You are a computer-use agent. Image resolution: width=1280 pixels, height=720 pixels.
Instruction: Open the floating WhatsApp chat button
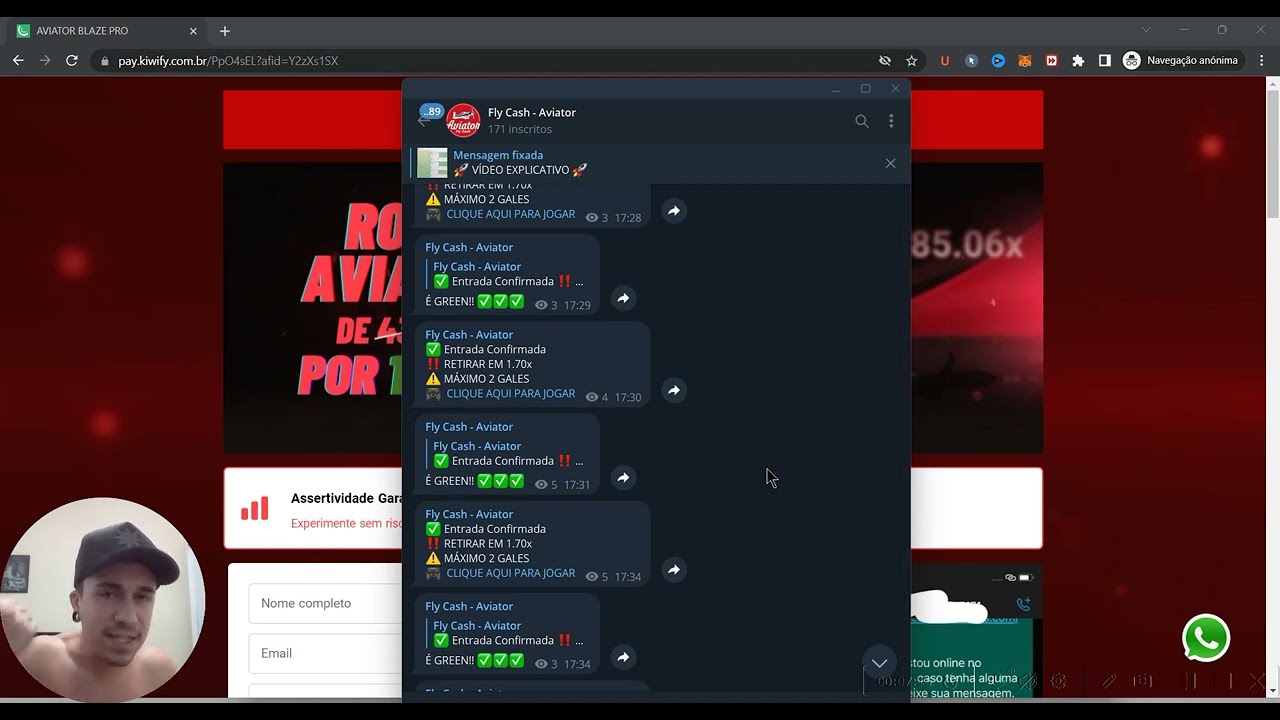click(x=1206, y=638)
